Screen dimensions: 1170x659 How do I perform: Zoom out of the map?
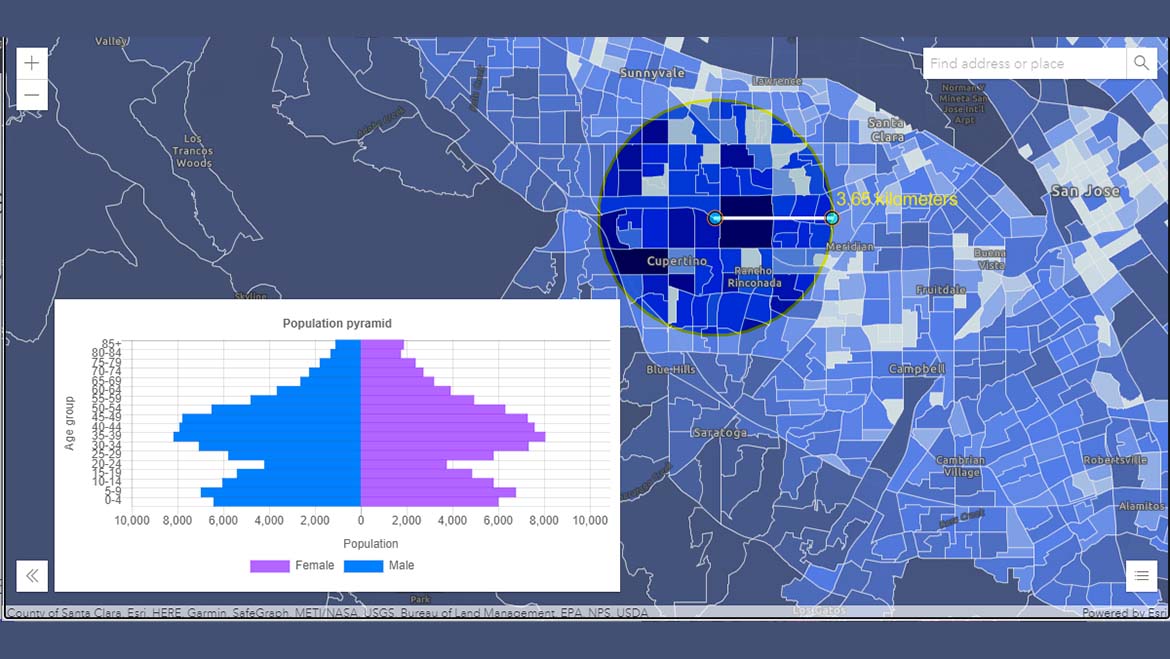(x=31, y=95)
